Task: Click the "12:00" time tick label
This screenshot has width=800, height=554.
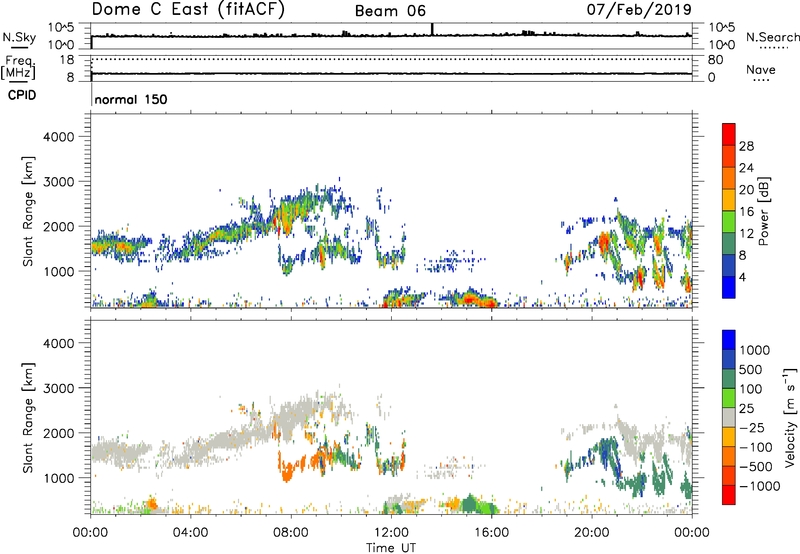Action: click(x=391, y=533)
